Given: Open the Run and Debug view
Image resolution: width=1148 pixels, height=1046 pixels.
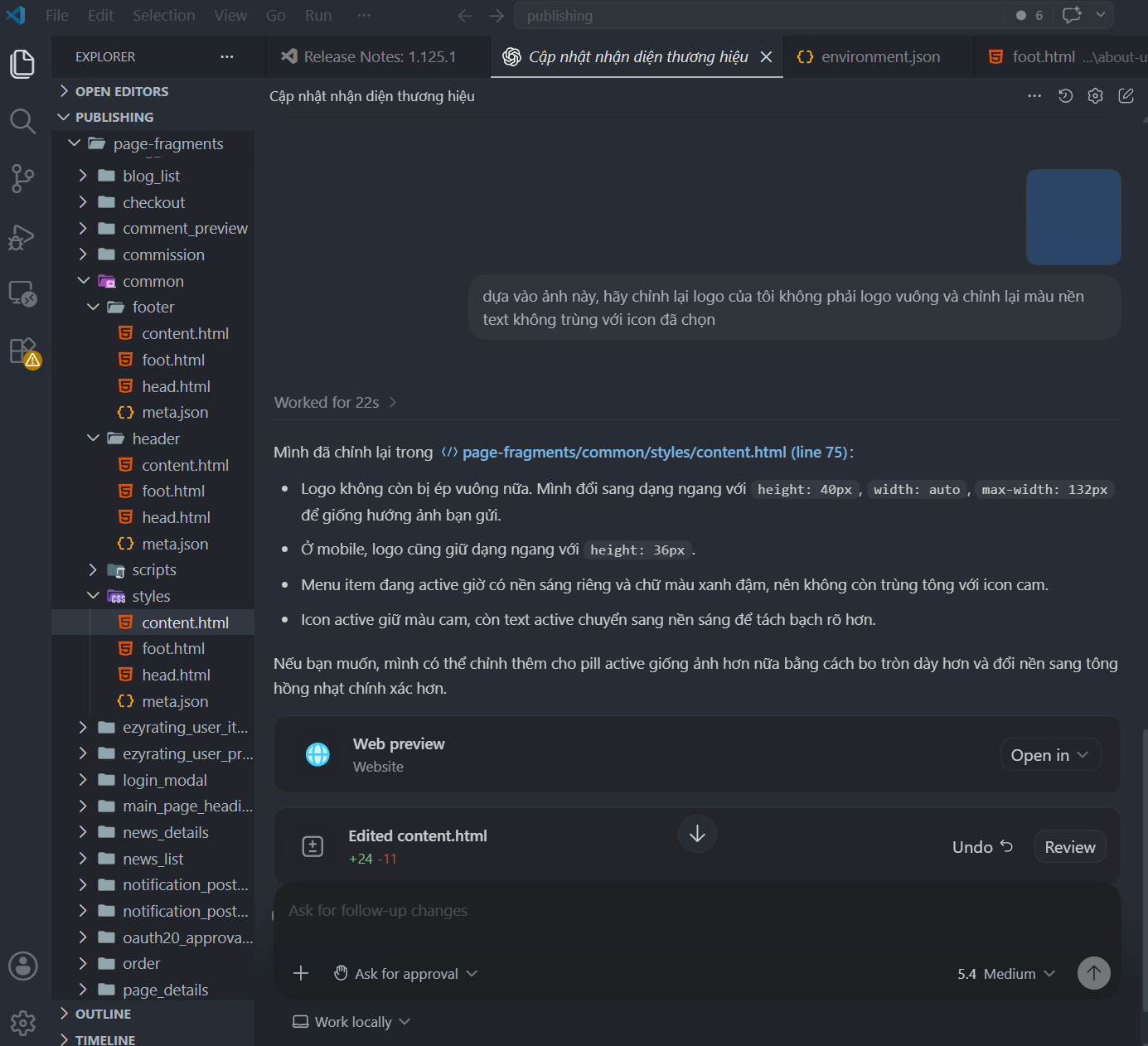Looking at the screenshot, I should [x=22, y=237].
